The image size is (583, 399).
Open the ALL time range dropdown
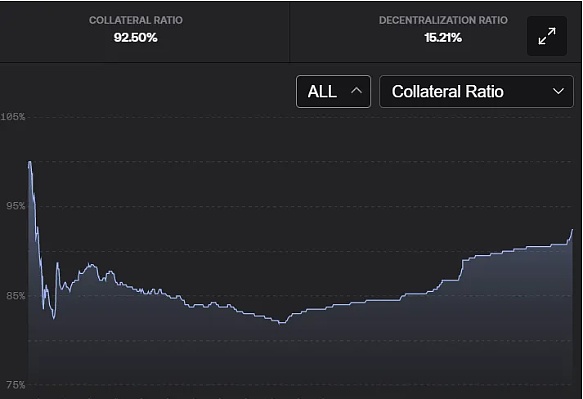coord(334,91)
